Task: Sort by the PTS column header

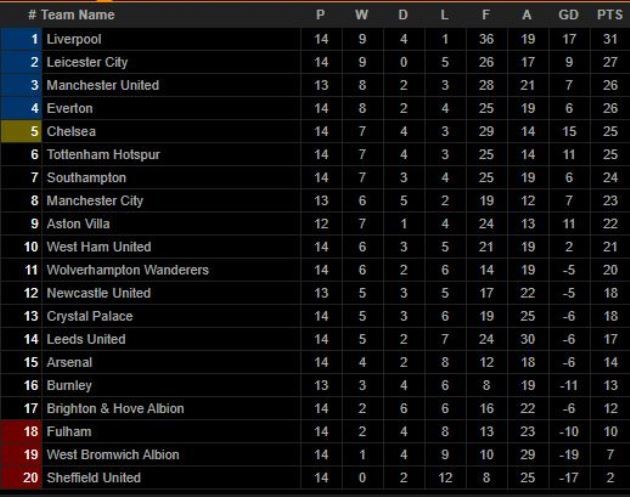Action: [x=608, y=15]
